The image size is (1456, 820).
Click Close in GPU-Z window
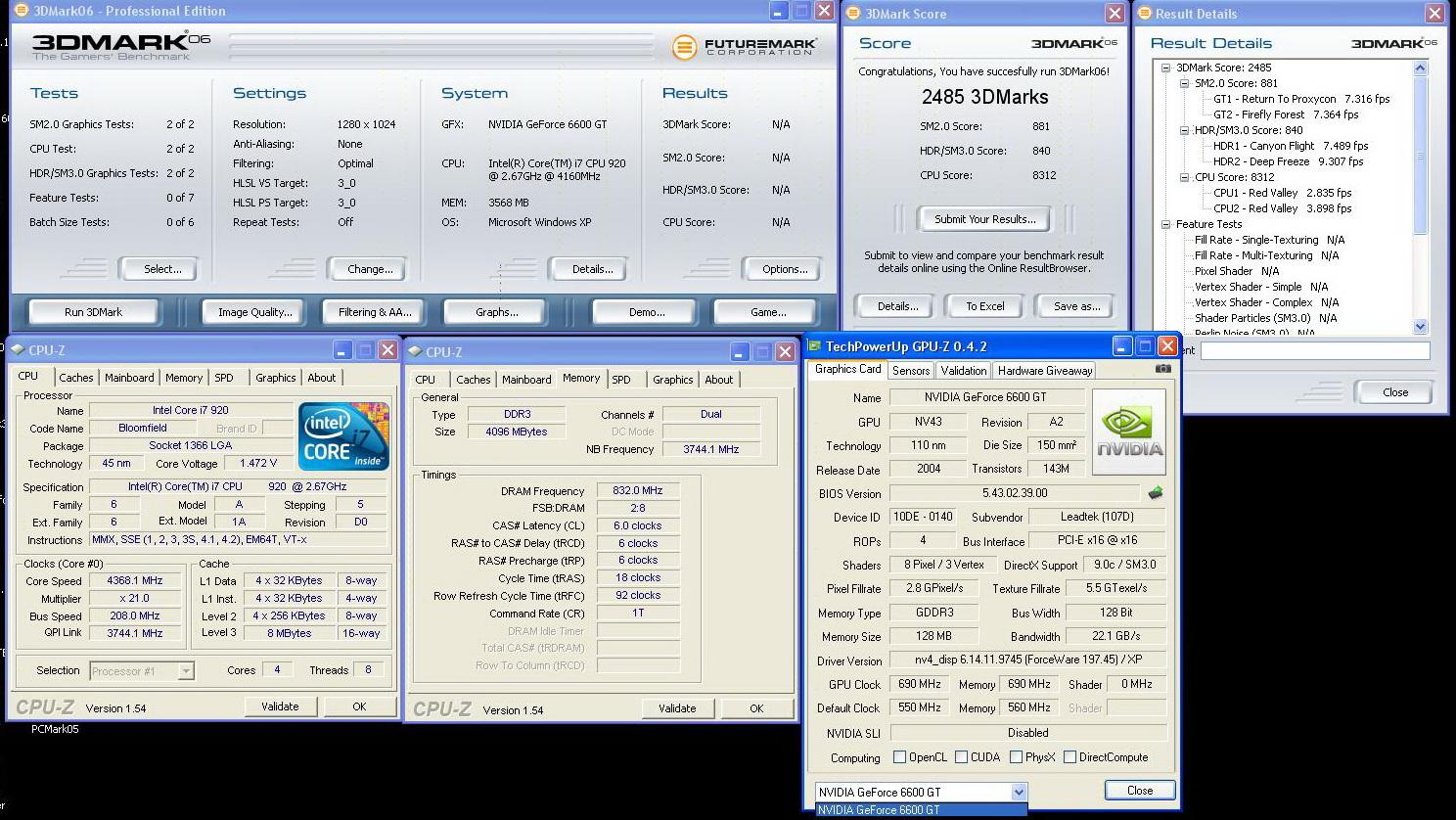tap(1140, 791)
